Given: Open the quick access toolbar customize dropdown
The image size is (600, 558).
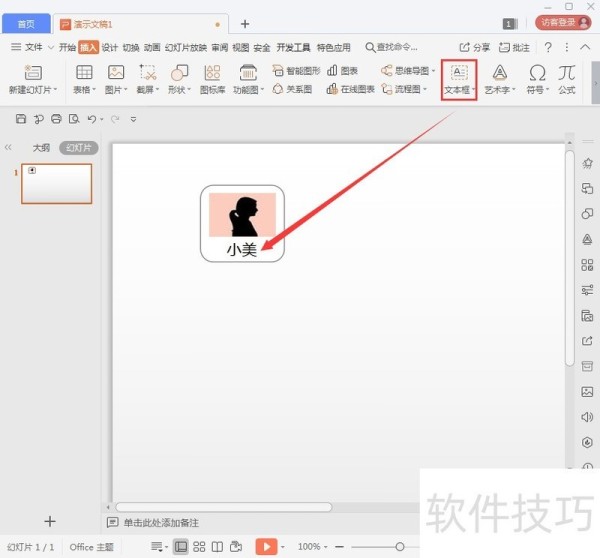Looking at the screenshot, I should 133,119.
